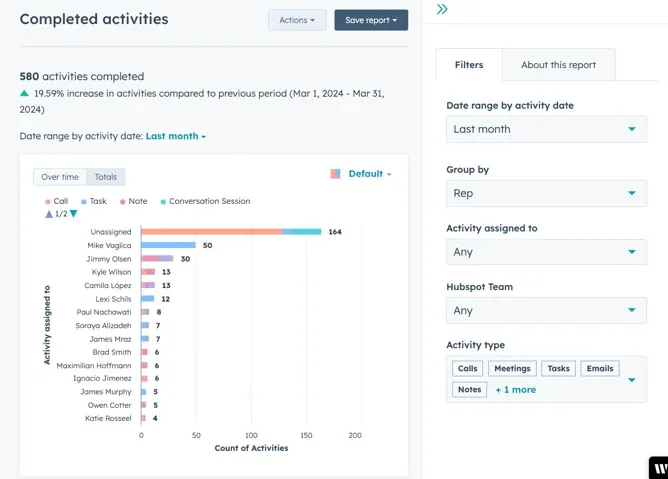Viewport: 668px width, 479px height.
Task: Select the Totals chart view
Action: coord(106,177)
